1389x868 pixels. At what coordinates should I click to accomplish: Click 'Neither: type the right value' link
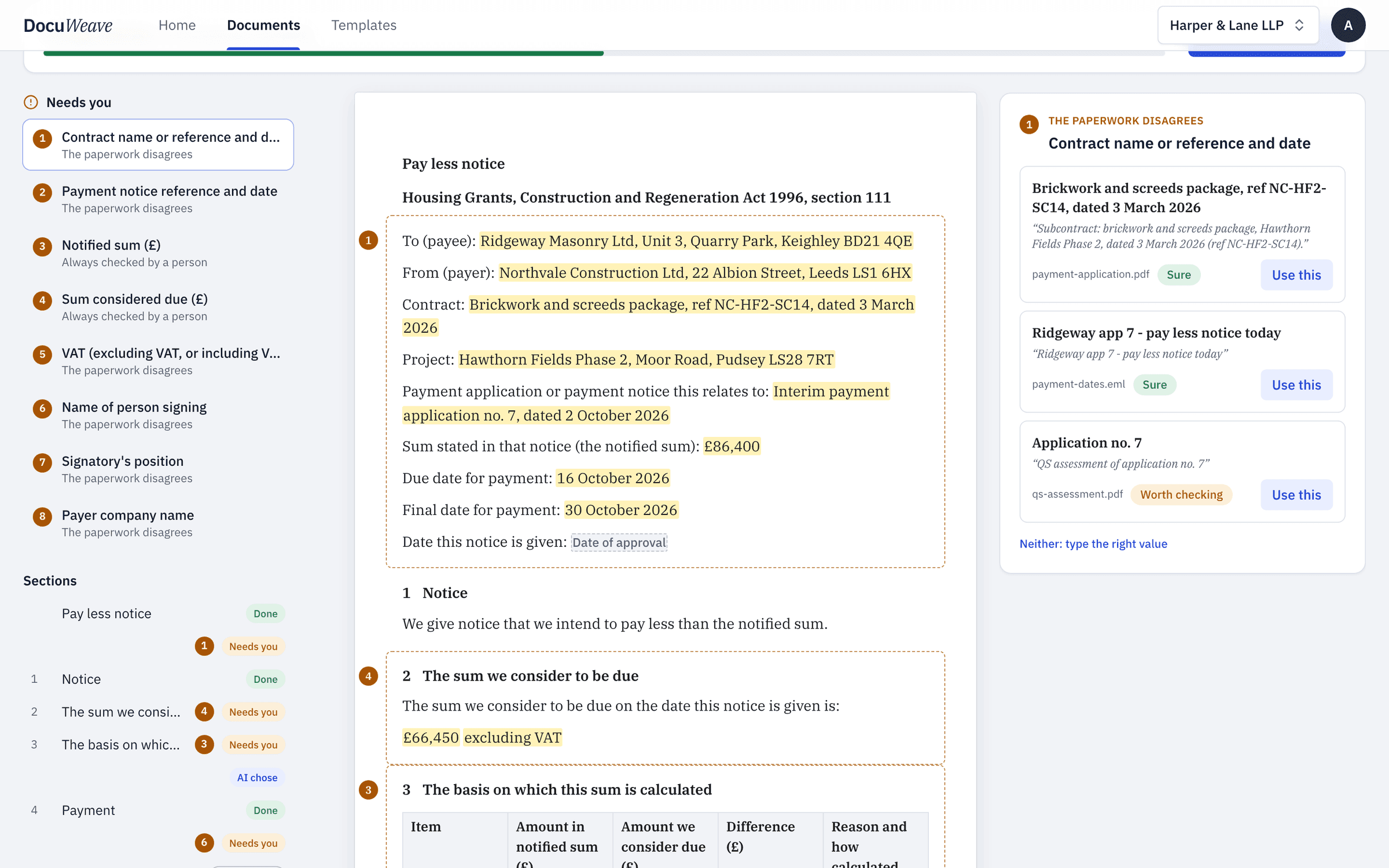coord(1093,544)
